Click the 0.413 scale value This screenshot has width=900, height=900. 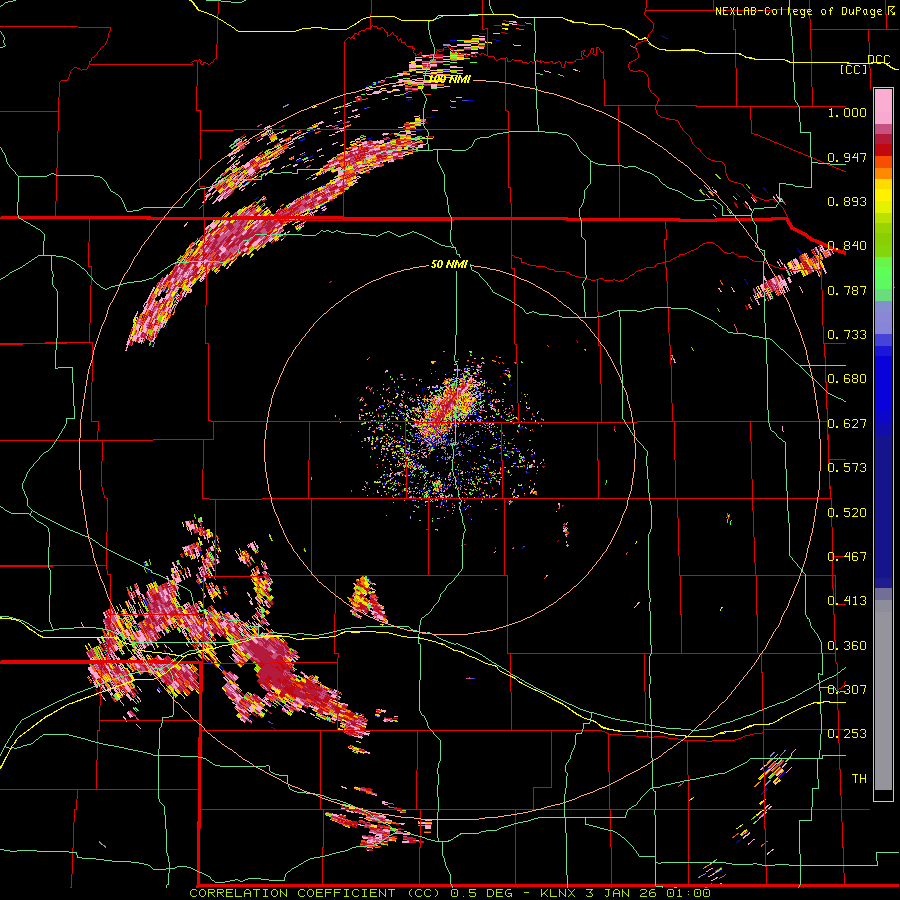[847, 601]
